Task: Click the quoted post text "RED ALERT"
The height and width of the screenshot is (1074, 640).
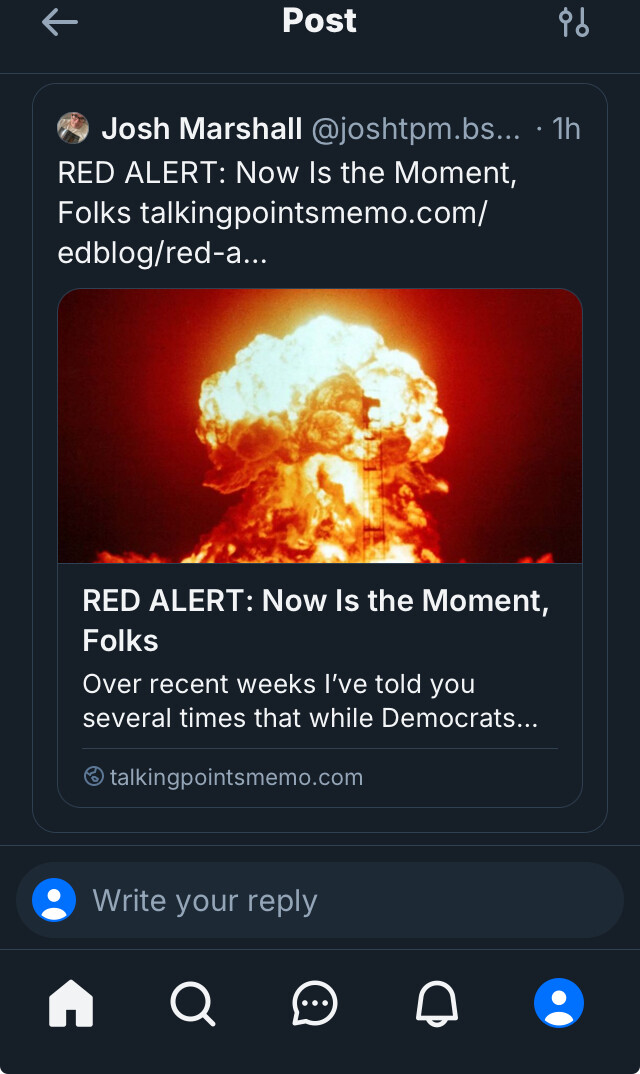Action: coord(287,173)
